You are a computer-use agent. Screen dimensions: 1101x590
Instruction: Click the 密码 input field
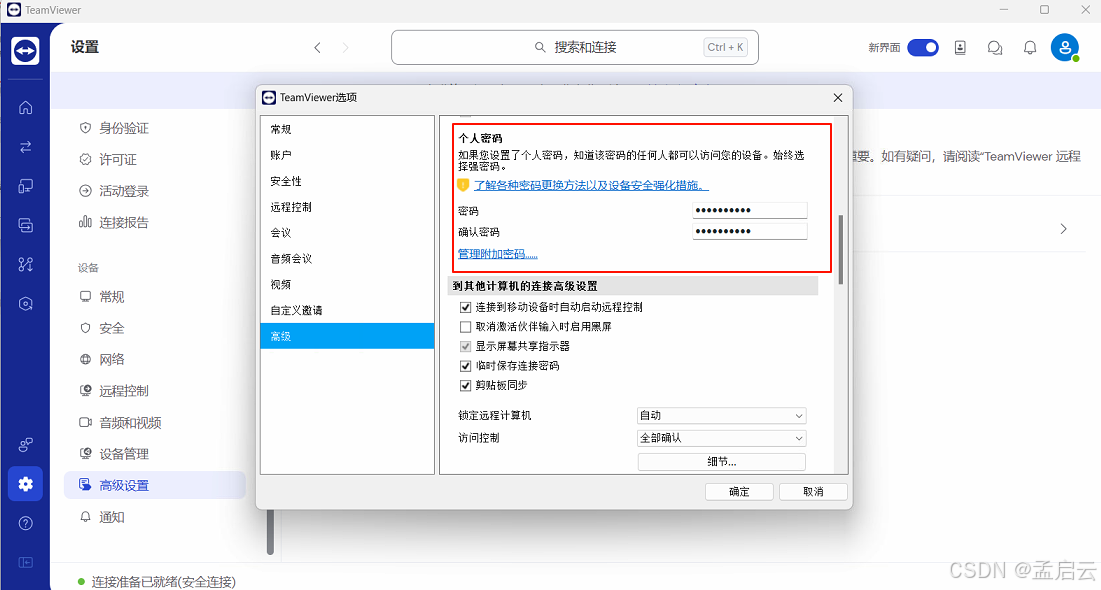[x=750, y=210]
